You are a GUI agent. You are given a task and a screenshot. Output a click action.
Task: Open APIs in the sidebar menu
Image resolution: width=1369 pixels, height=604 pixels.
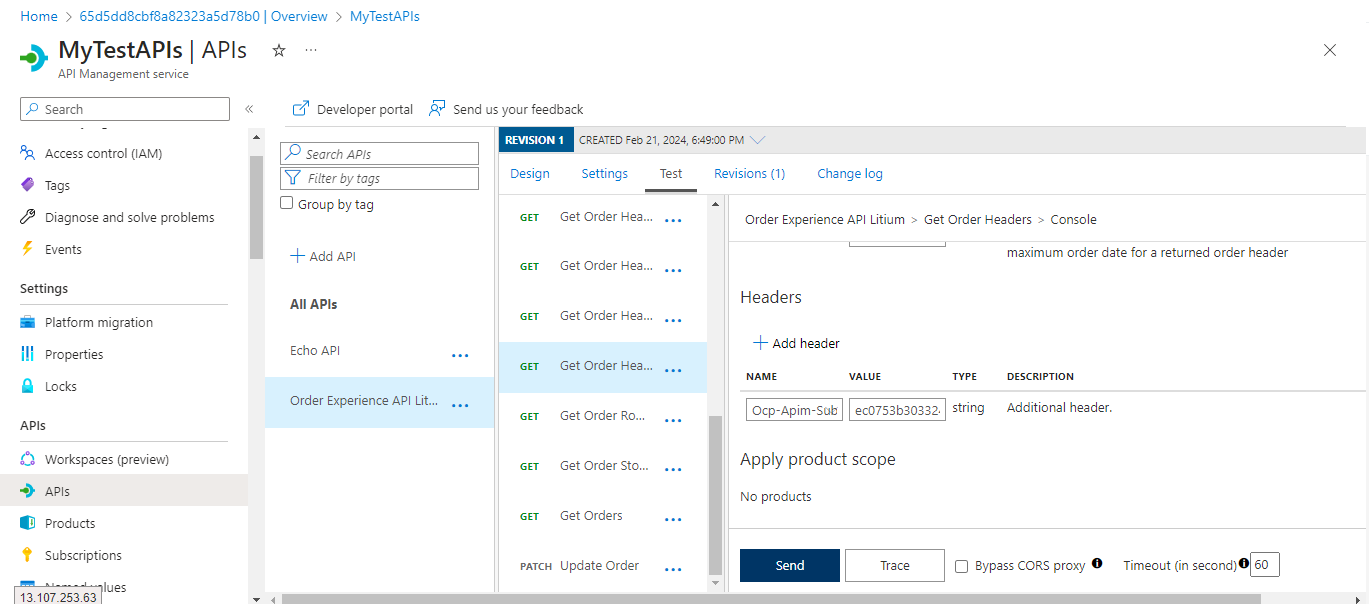[x=124, y=491]
